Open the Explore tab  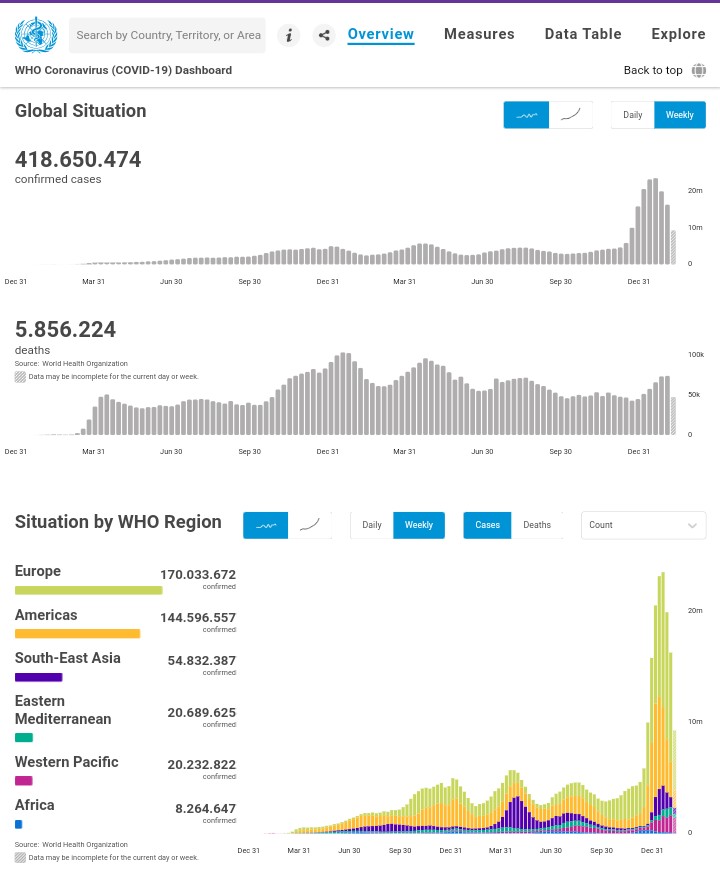click(678, 34)
